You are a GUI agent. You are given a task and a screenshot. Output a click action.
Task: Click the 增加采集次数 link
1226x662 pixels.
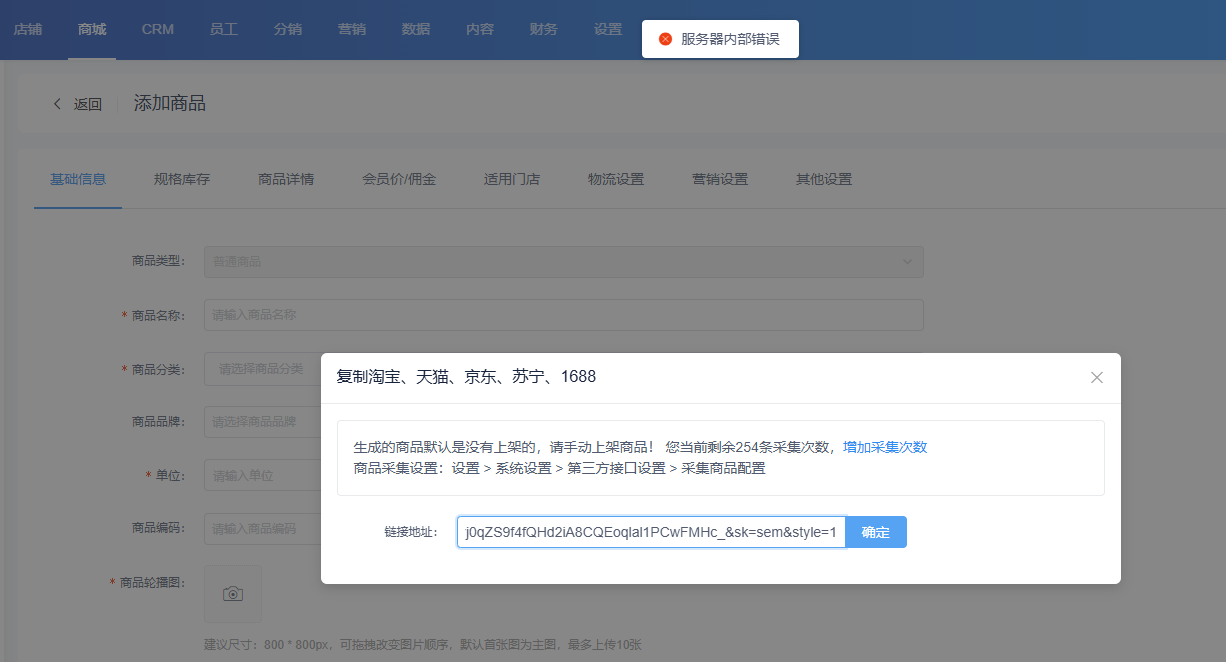885,447
